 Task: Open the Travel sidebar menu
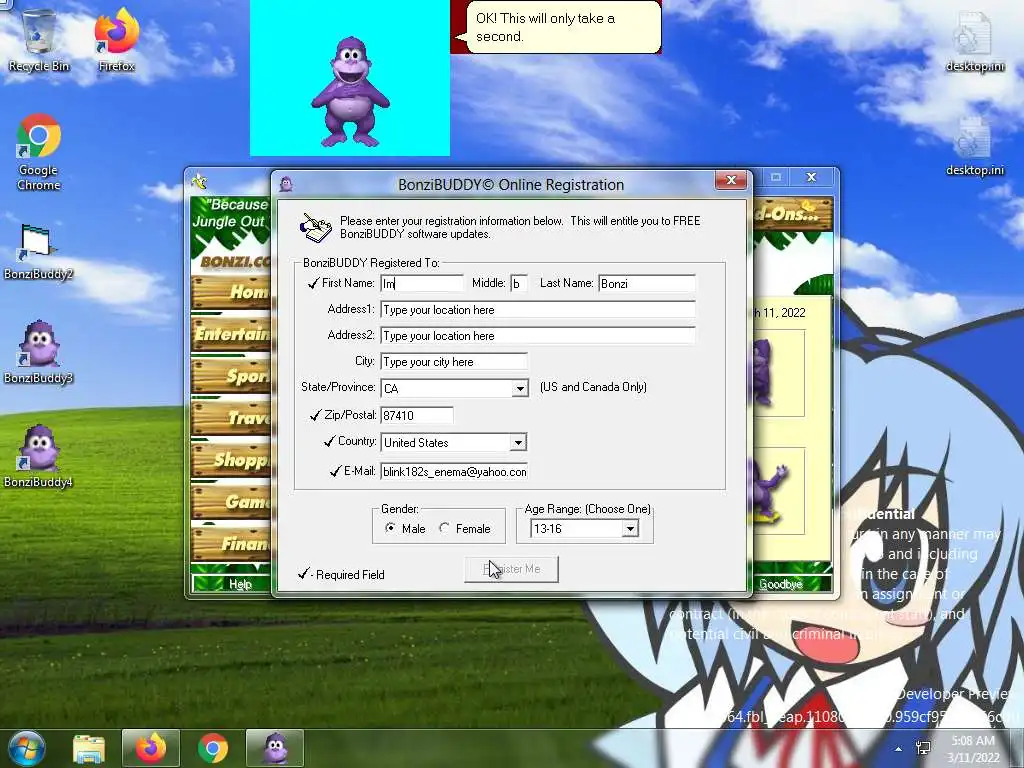click(231, 417)
